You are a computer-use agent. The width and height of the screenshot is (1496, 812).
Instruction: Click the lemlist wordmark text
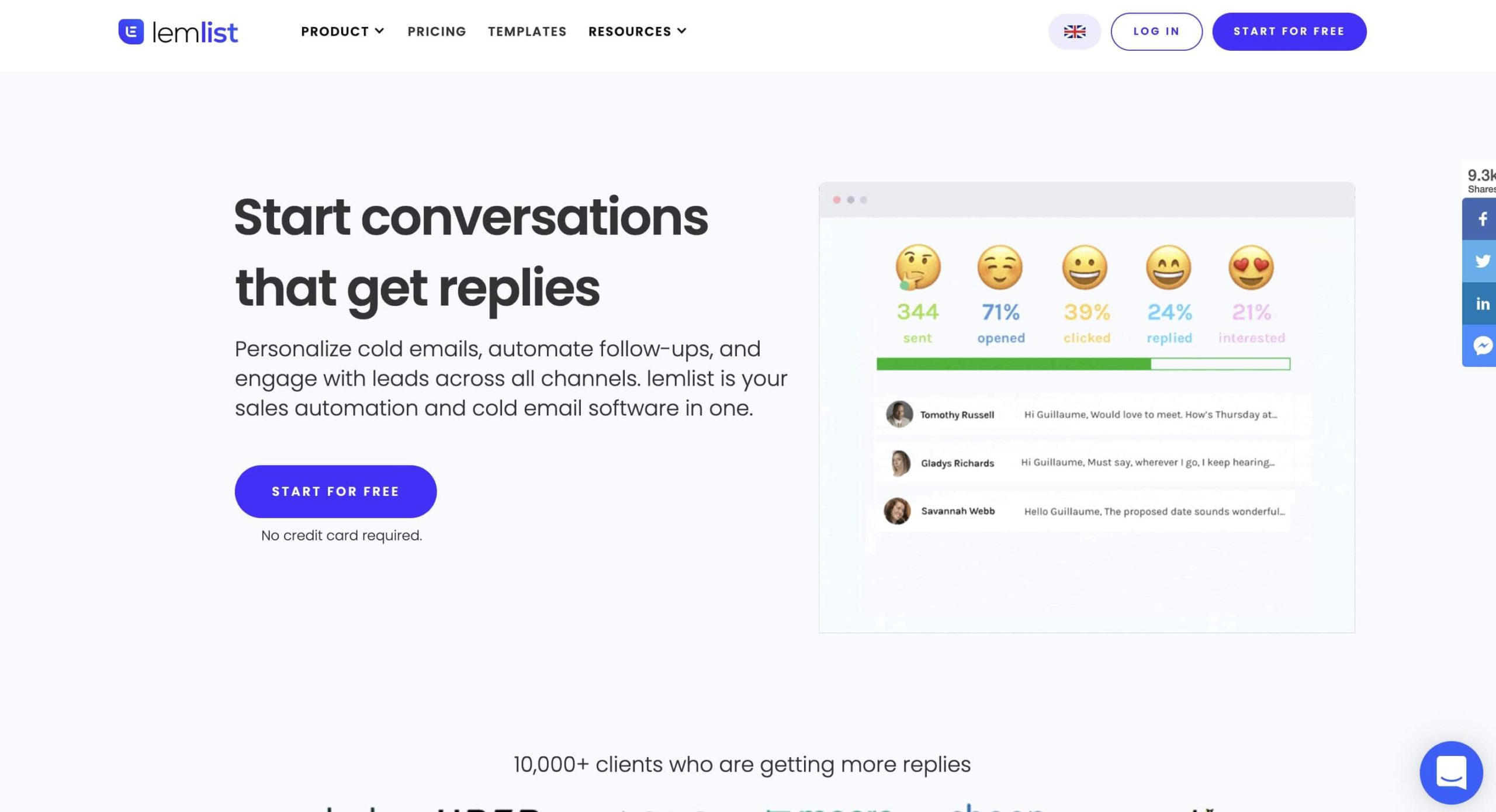click(195, 33)
